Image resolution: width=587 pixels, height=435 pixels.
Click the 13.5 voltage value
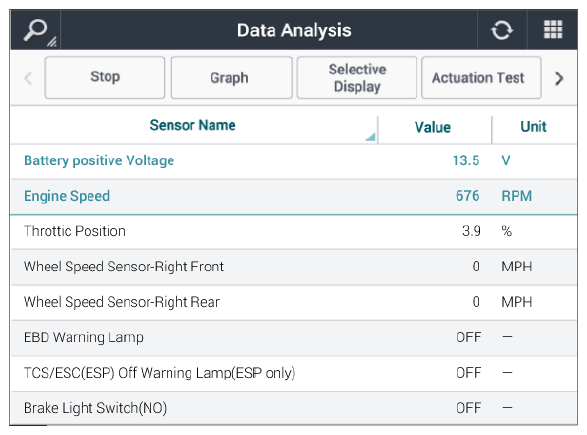point(466,161)
